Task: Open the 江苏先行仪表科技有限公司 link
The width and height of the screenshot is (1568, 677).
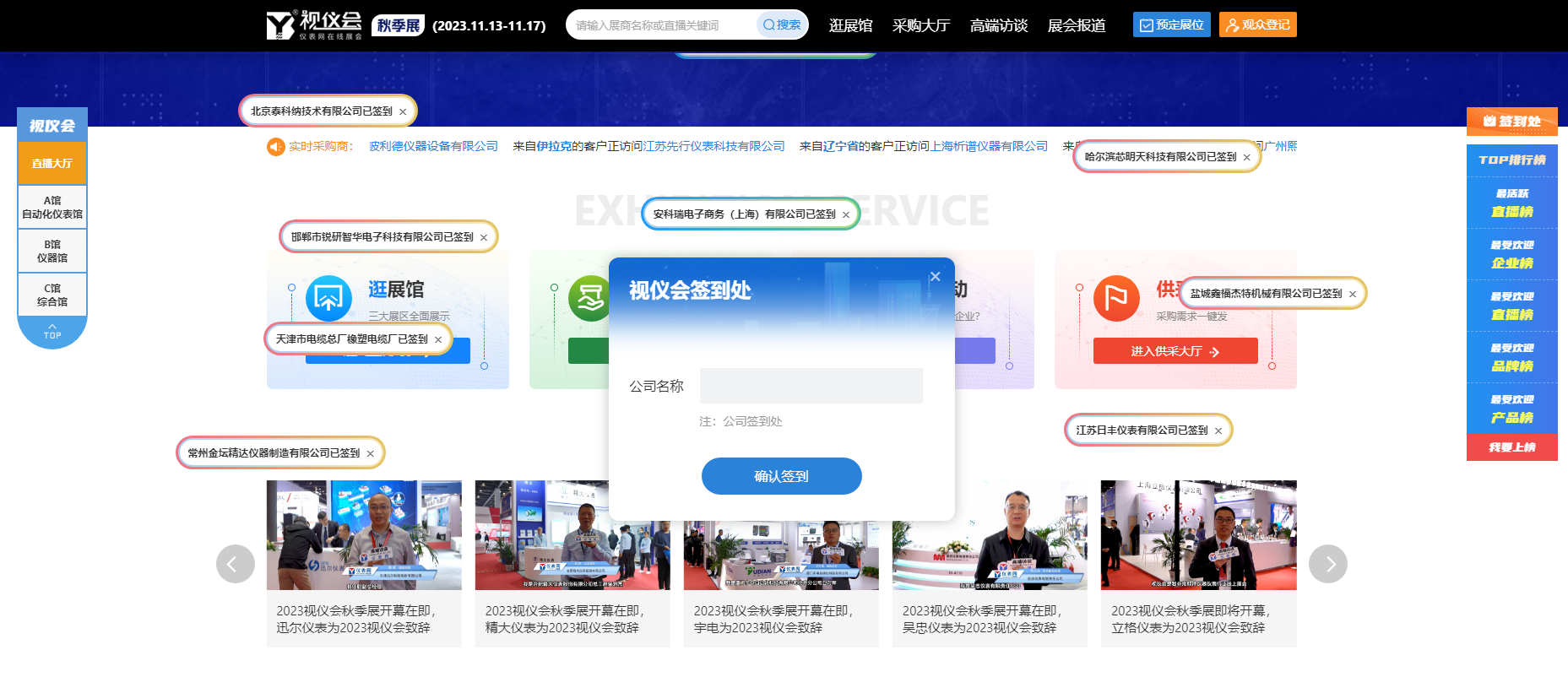Action: click(714, 146)
